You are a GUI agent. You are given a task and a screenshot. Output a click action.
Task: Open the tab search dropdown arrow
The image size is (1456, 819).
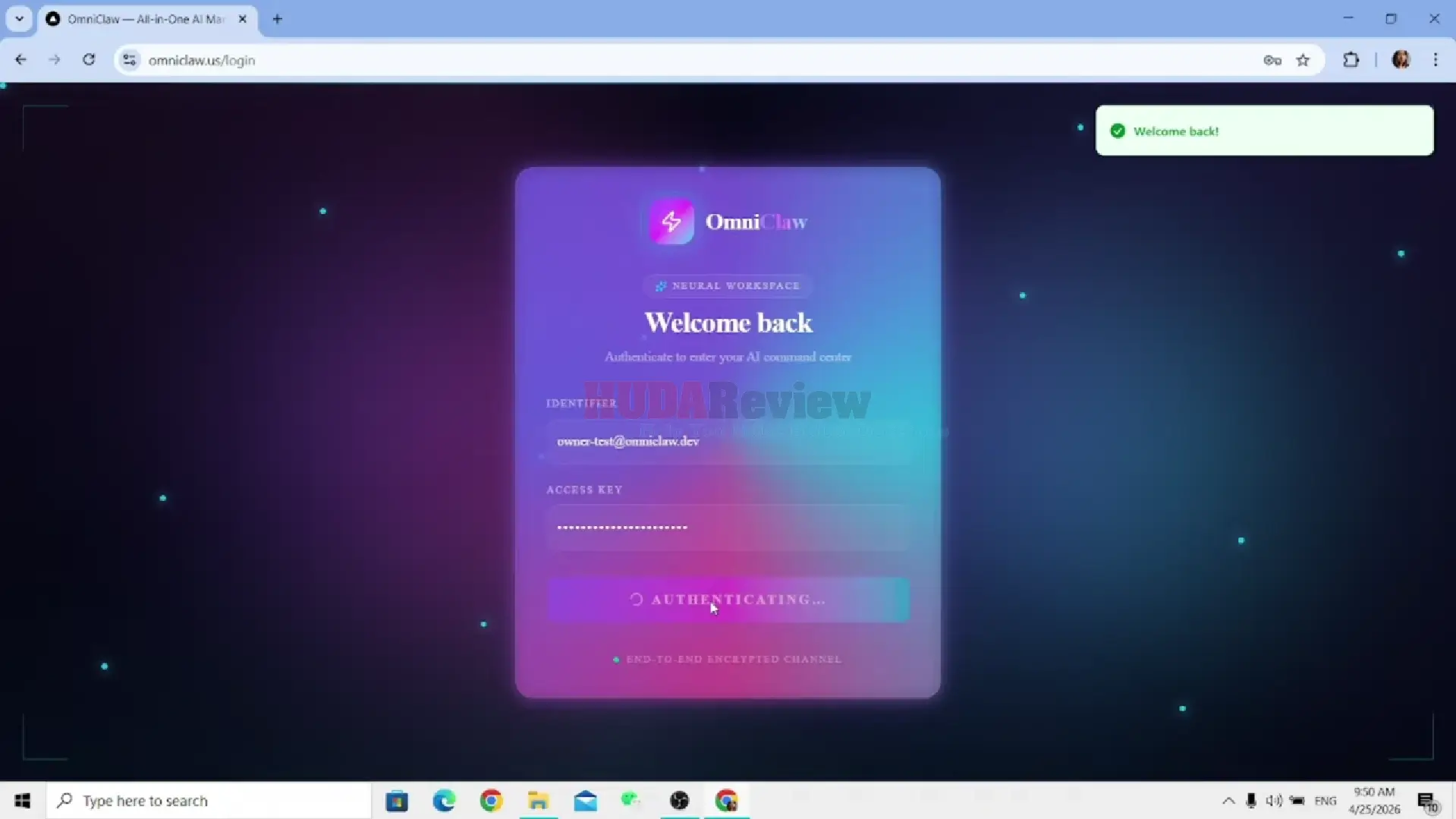19,19
